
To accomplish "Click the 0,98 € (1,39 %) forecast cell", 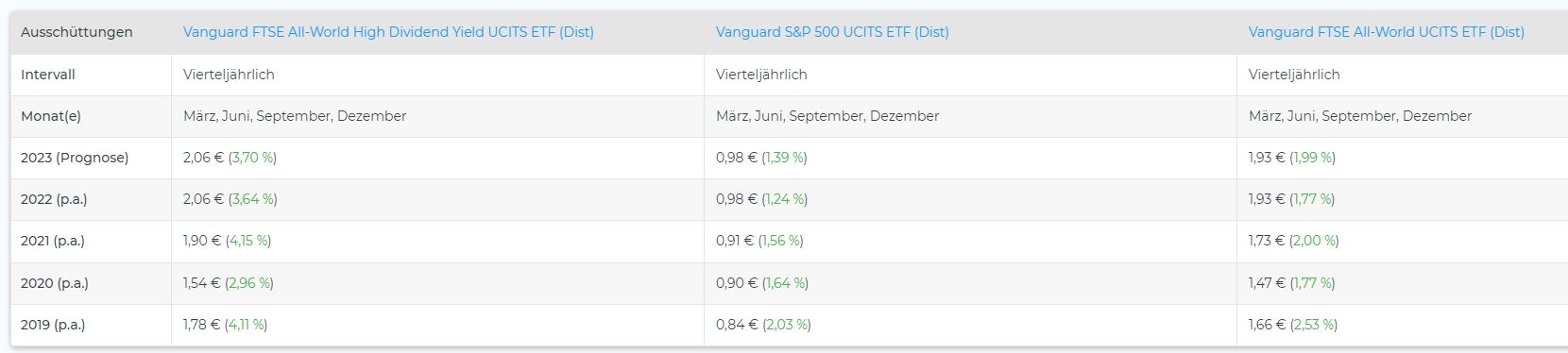I will coord(761,158).
